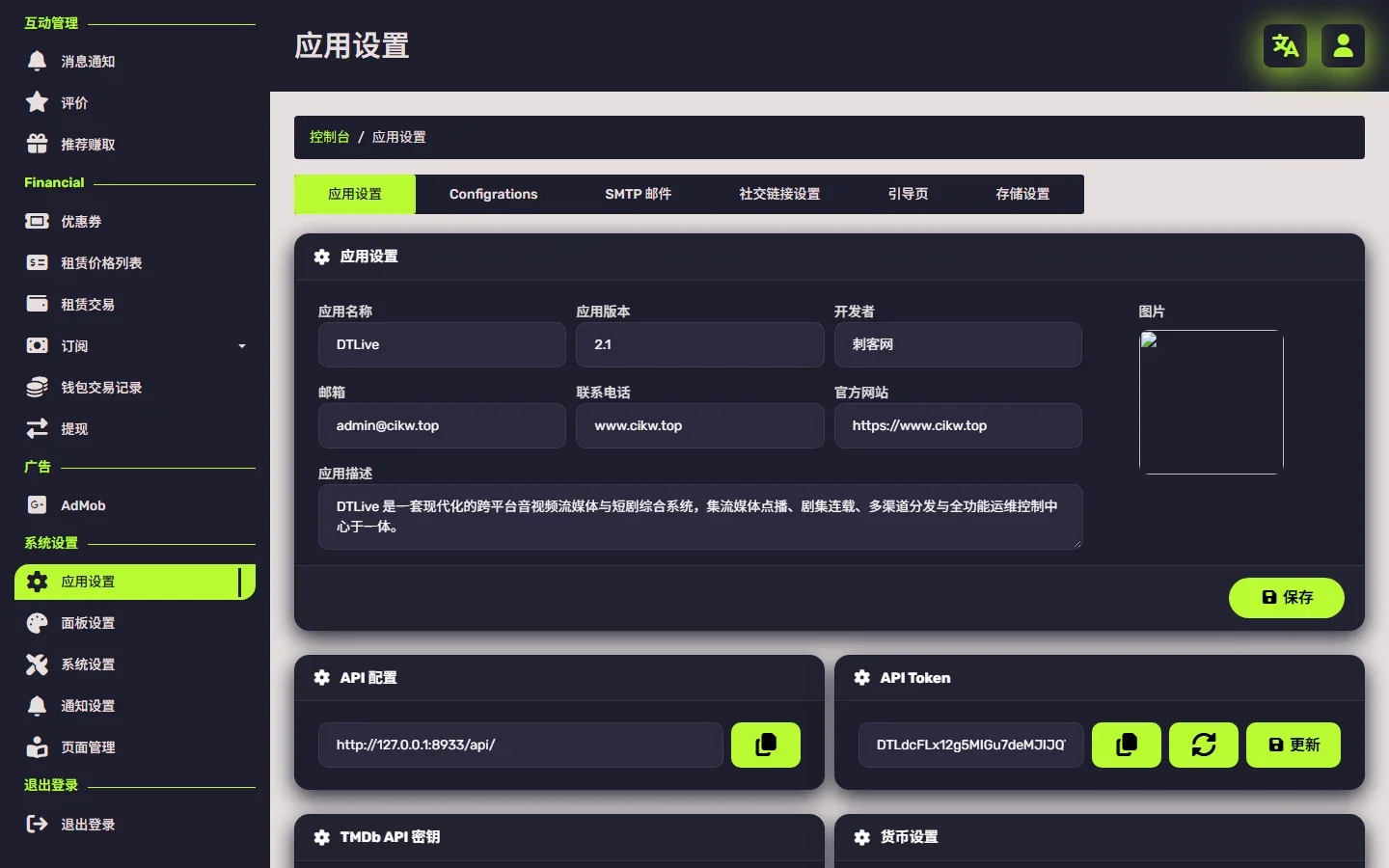Click the AdMob G icon
The height and width of the screenshot is (868, 1389).
[x=37, y=504]
